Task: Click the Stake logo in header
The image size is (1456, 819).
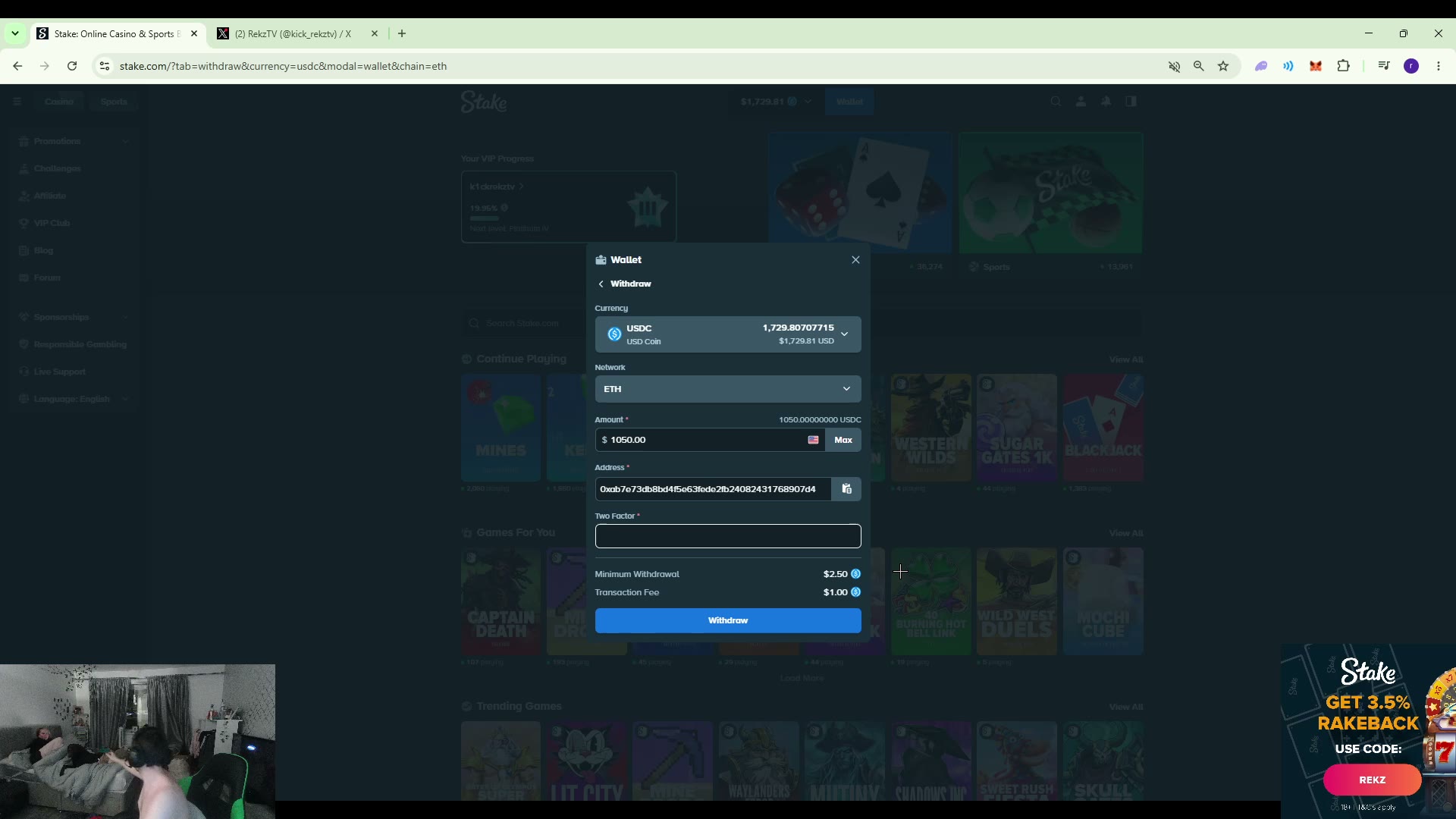Action: 484,102
